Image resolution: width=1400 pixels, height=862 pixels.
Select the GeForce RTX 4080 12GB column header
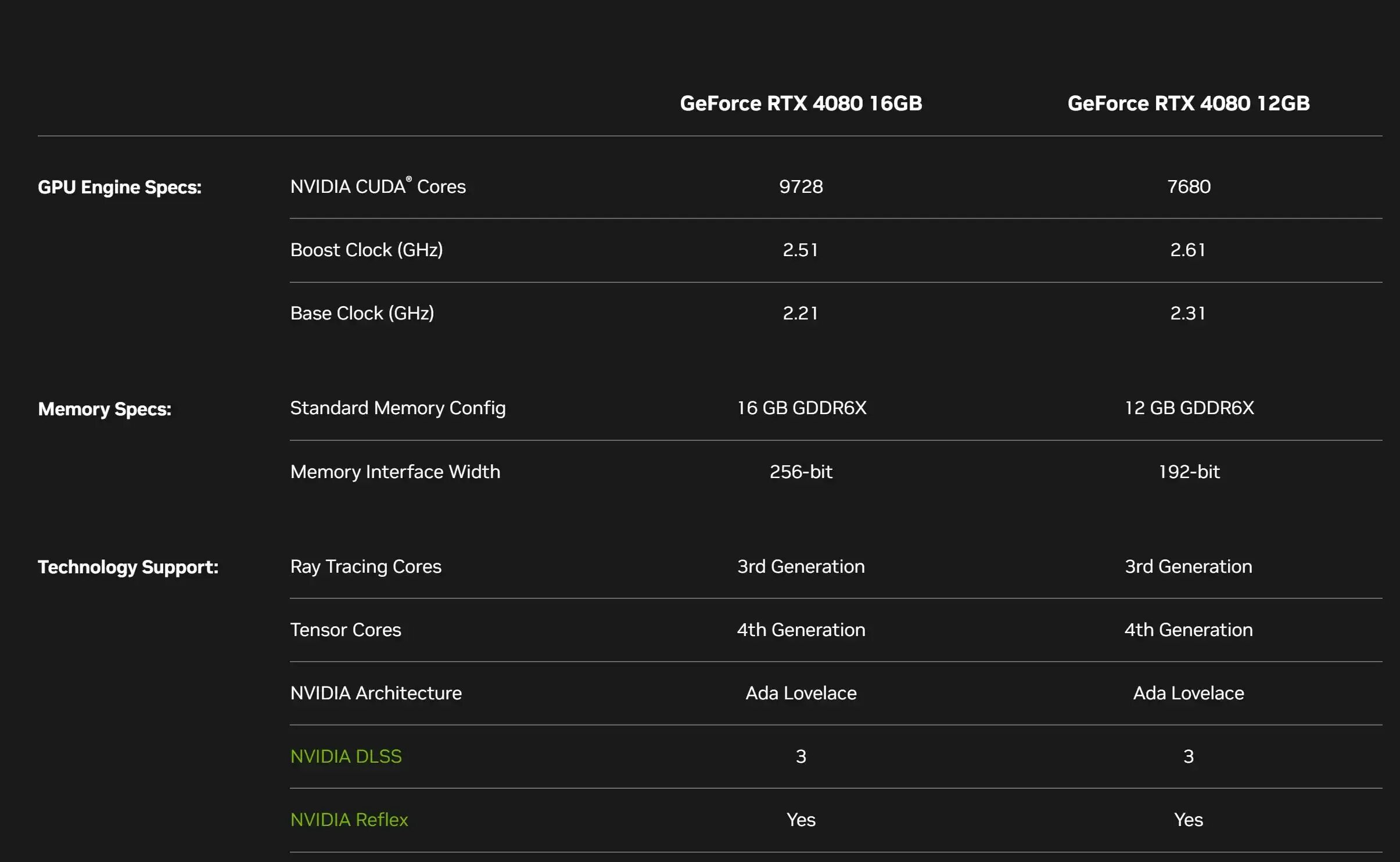(x=1188, y=104)
